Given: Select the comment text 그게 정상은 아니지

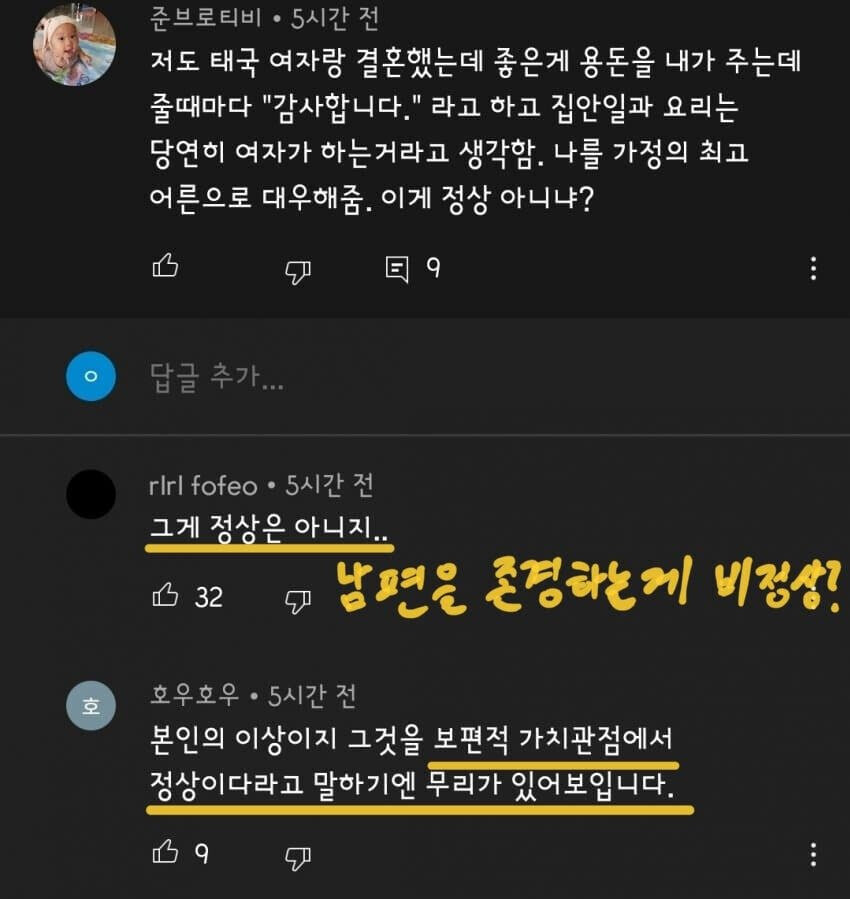Looking at the screenshot, I should [x=268, y=527].
